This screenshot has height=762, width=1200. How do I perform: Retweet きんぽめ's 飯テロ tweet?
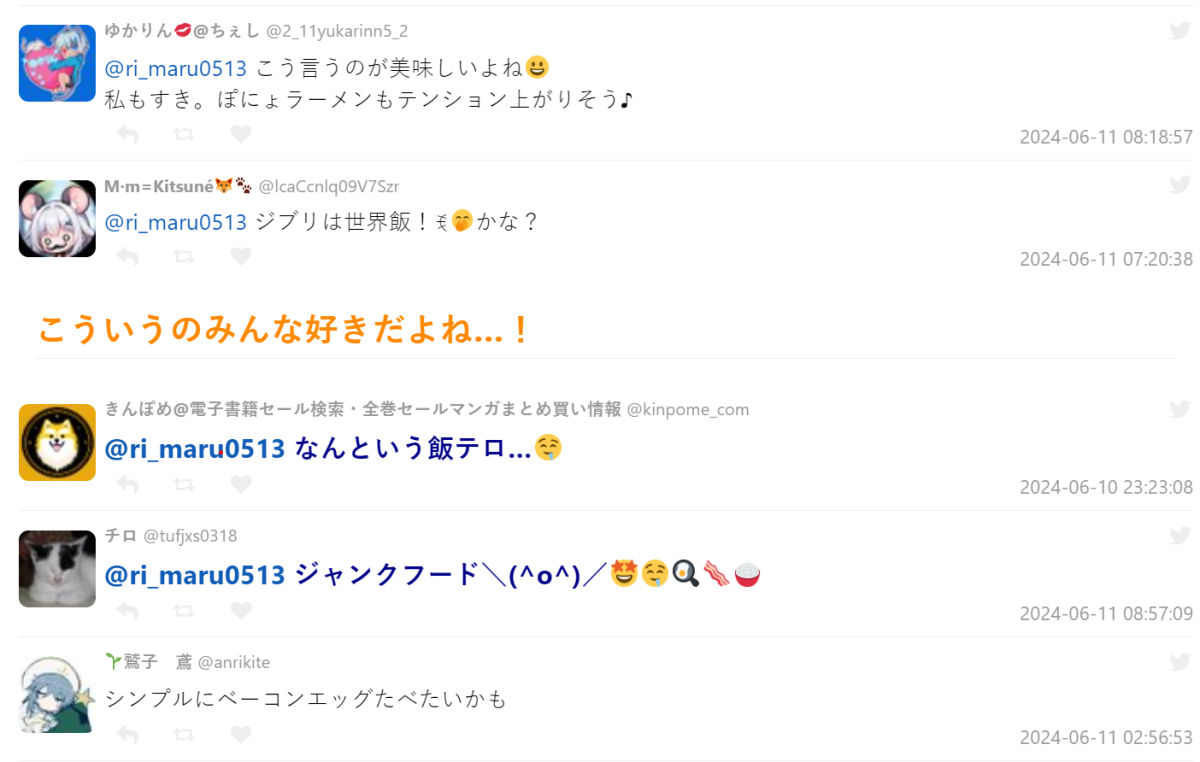click(x=184, y=484)
